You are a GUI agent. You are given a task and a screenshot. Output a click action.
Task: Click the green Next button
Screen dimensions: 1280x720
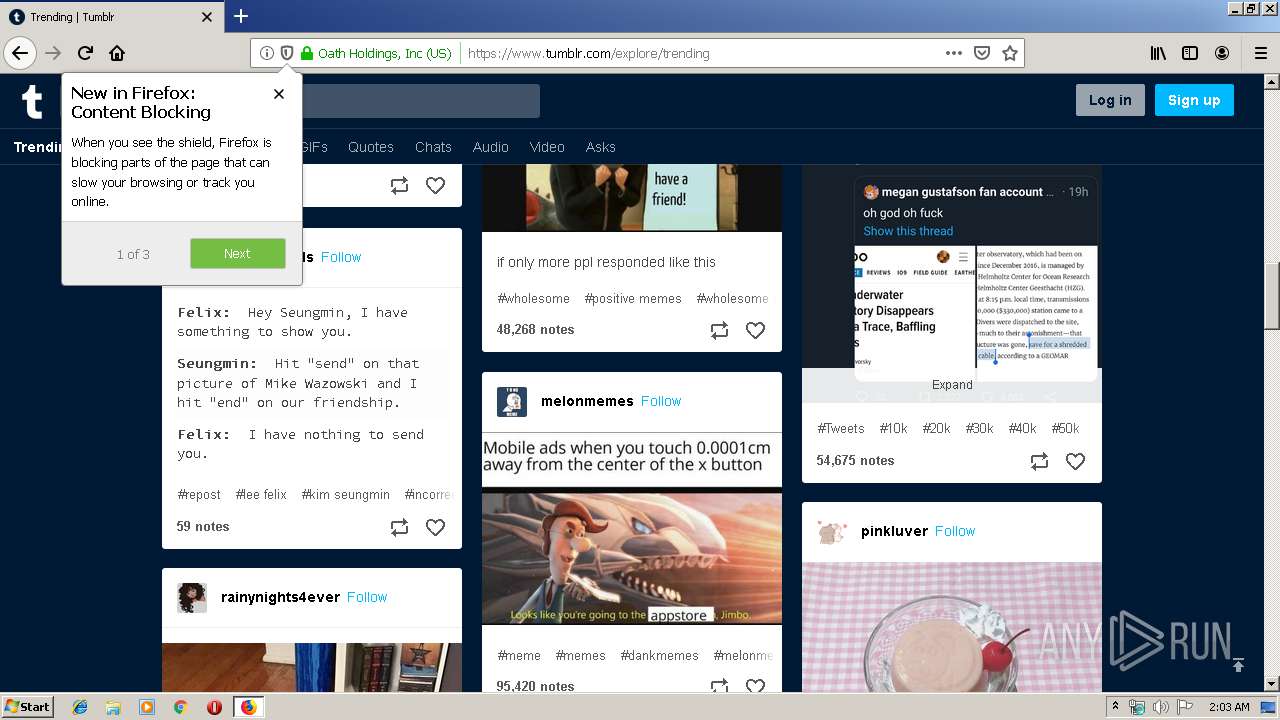(x=238, y=253)
